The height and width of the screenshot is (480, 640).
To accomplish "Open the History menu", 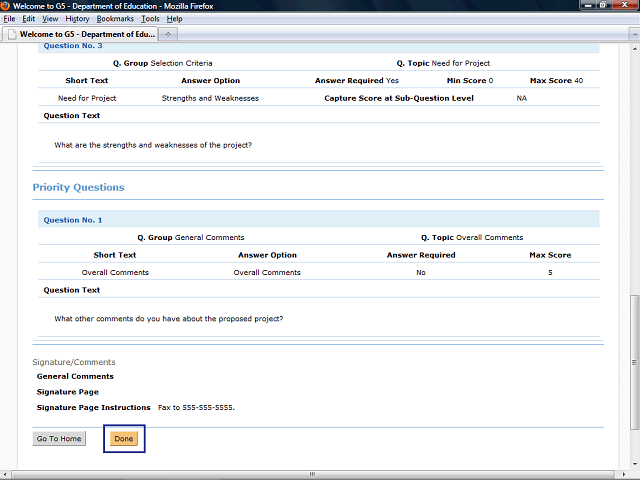I will pos(77,19).
